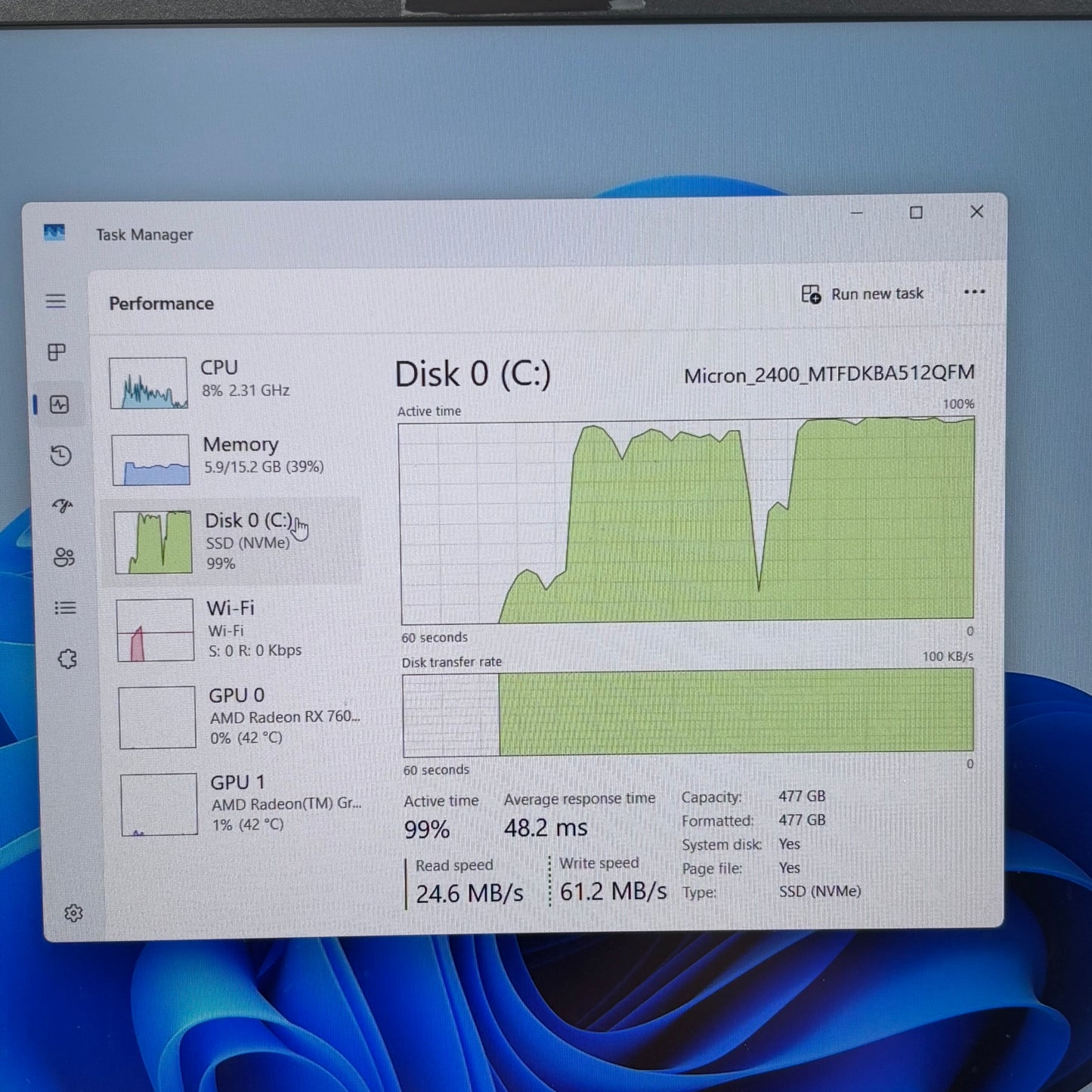This screenshot has width=1092, height=1092.
Task: Open the Users page icon
Action: 63,558
